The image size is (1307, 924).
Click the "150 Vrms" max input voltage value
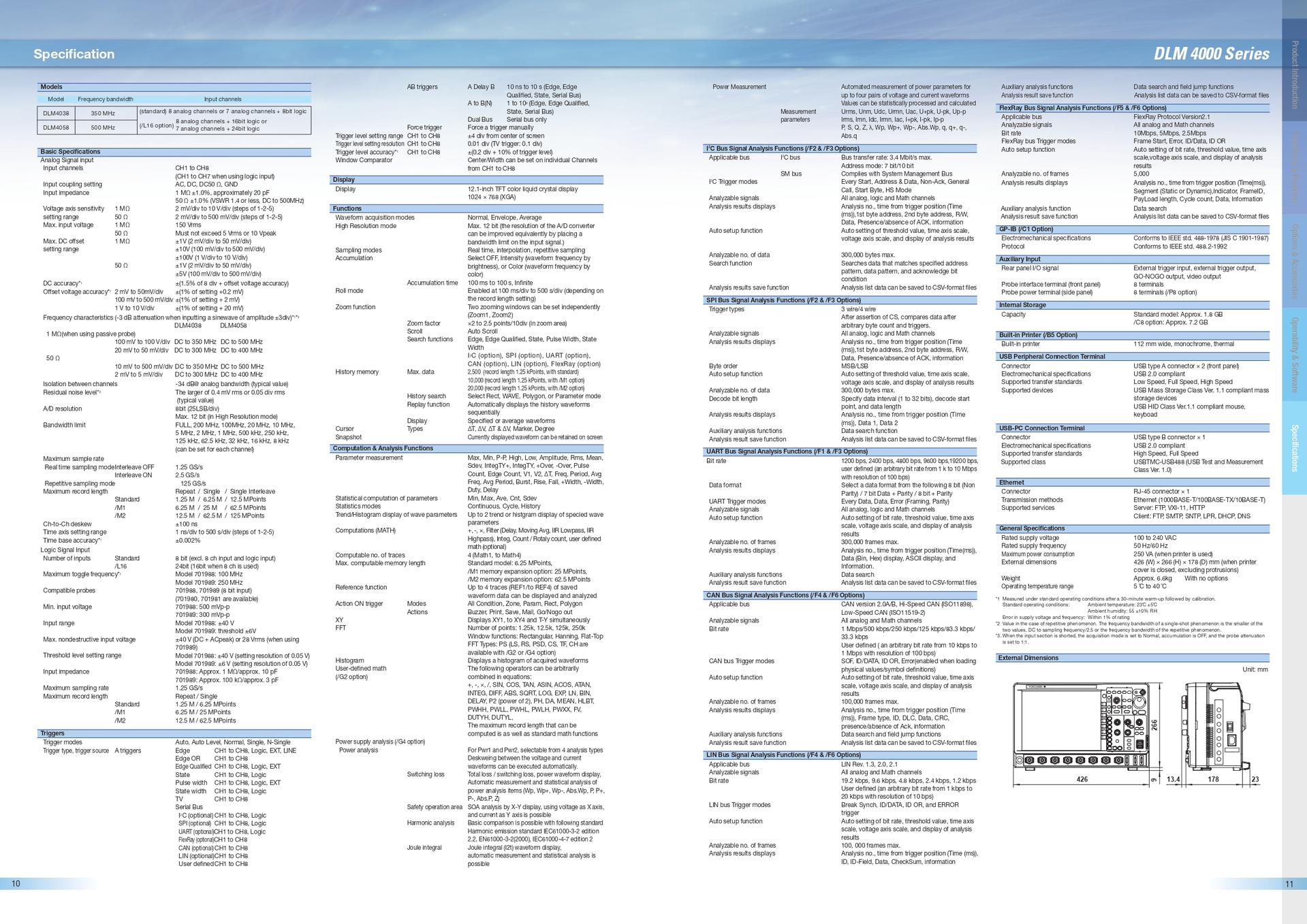(188, 225)
